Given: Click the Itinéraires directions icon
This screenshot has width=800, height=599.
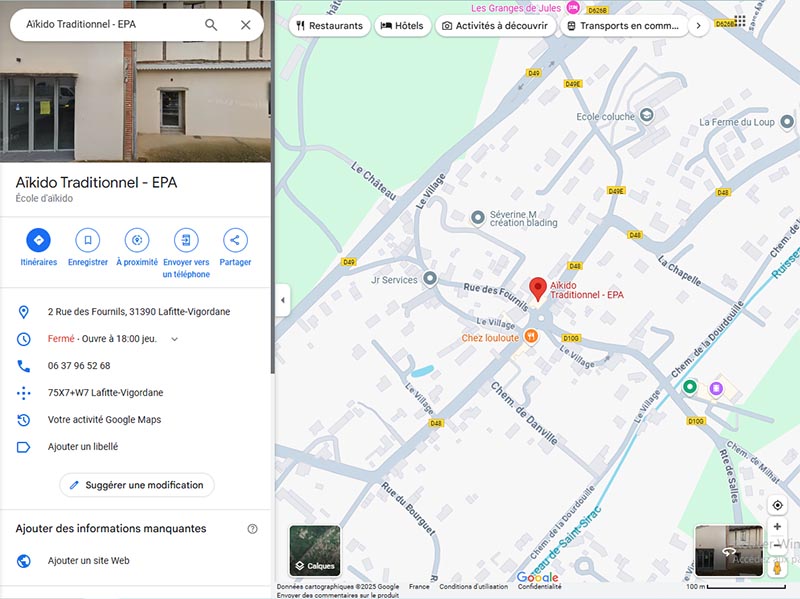Looking at the screenshot, I should tap(38, 240).
